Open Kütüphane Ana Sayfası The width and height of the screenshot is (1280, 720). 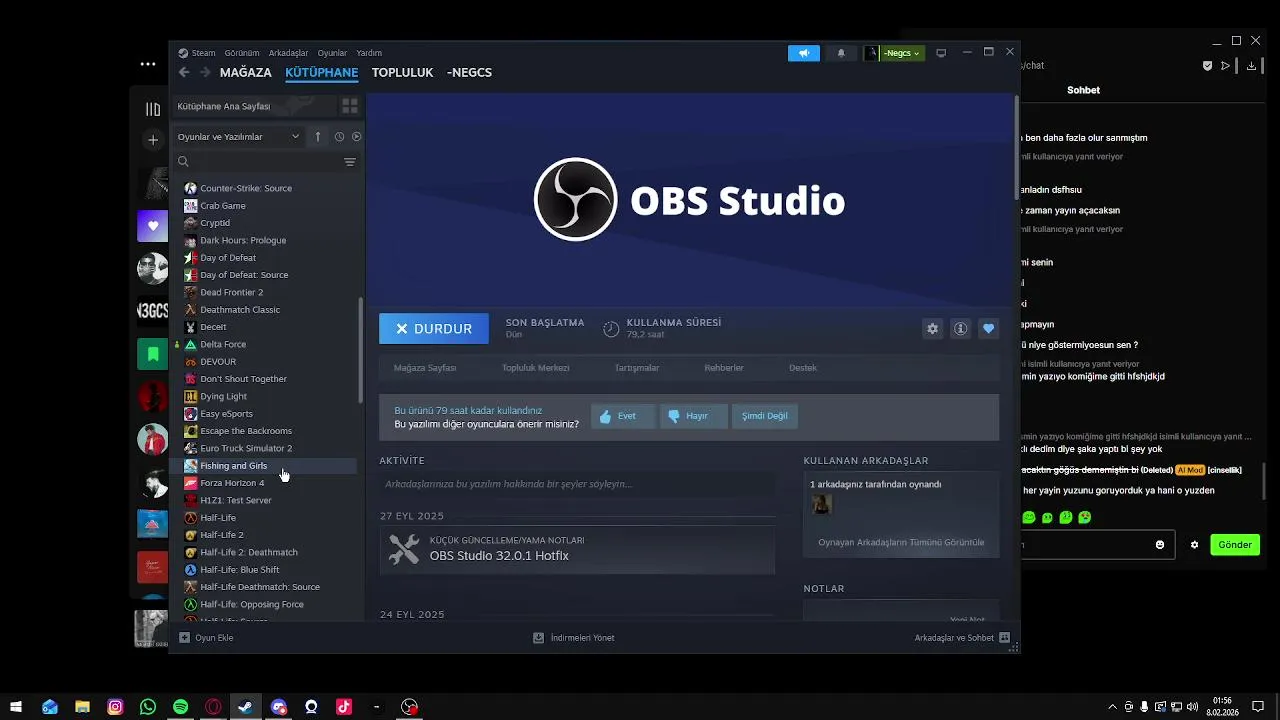pos(255,106)
